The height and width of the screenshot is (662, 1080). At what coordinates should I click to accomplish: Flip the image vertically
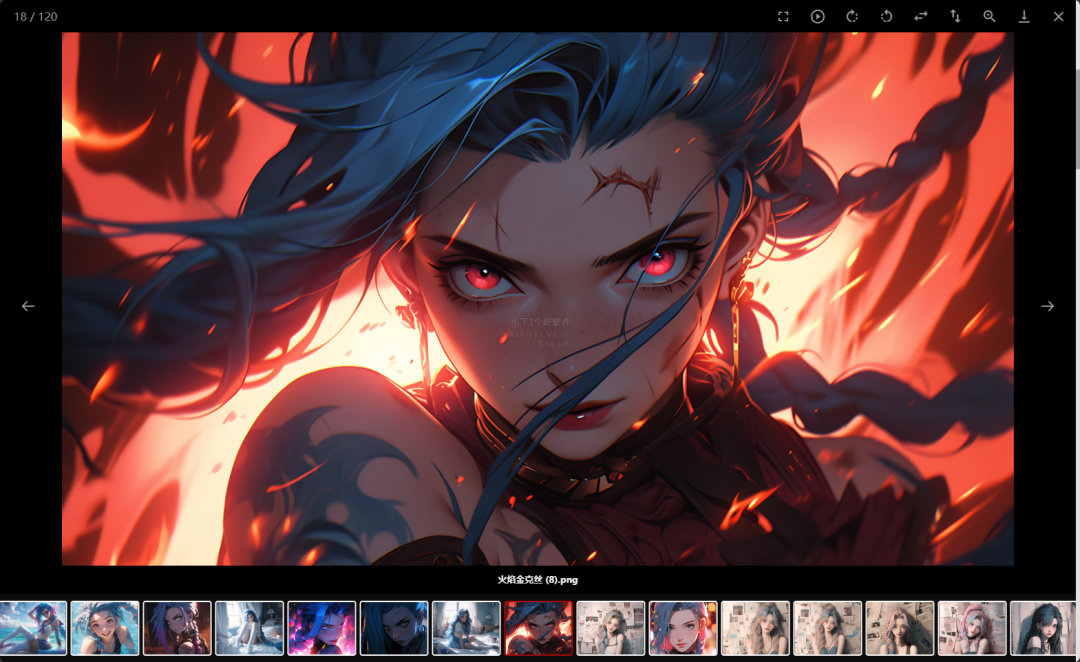pyautogui.click(x=955, y=17)
